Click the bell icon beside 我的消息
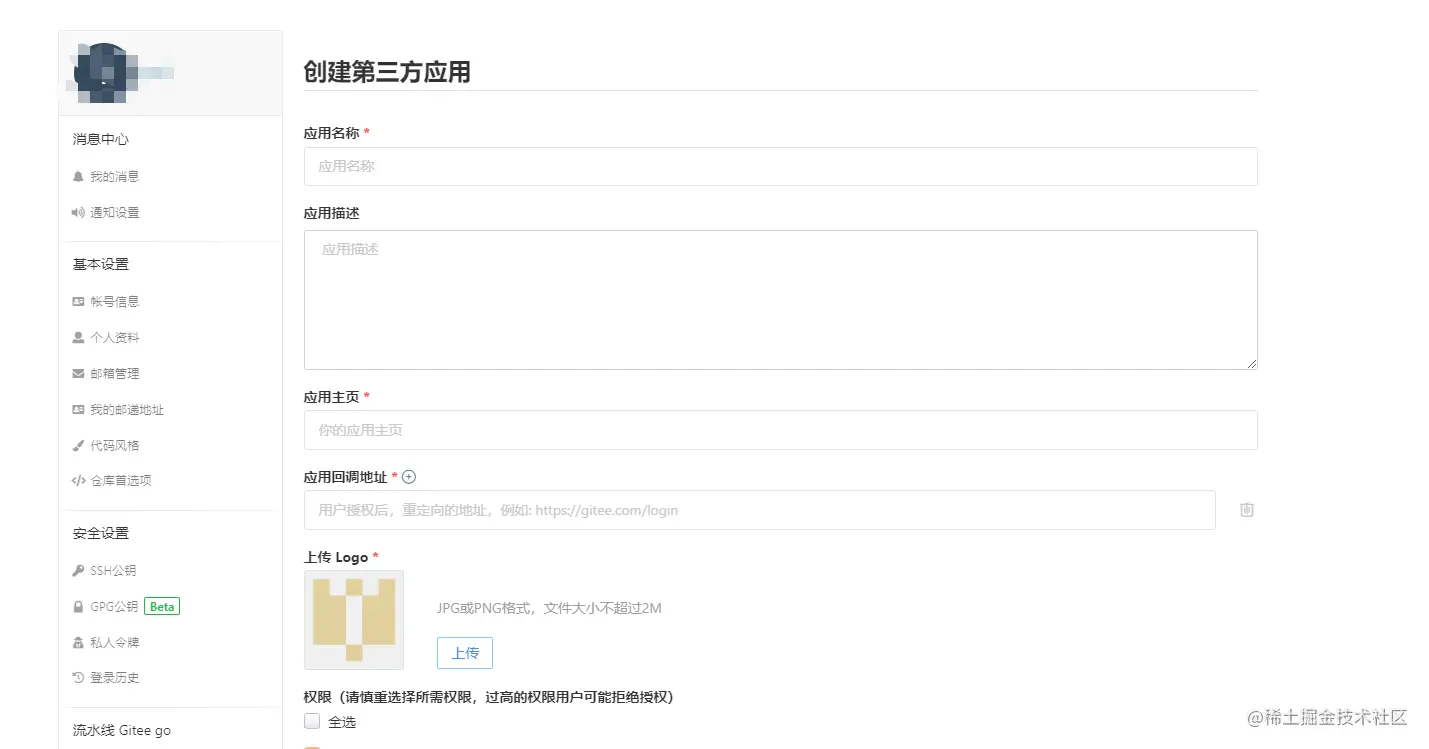Image resolution: width=1429 pixels, height=749 pixels. pyautogui.click(x=78, y=176)
